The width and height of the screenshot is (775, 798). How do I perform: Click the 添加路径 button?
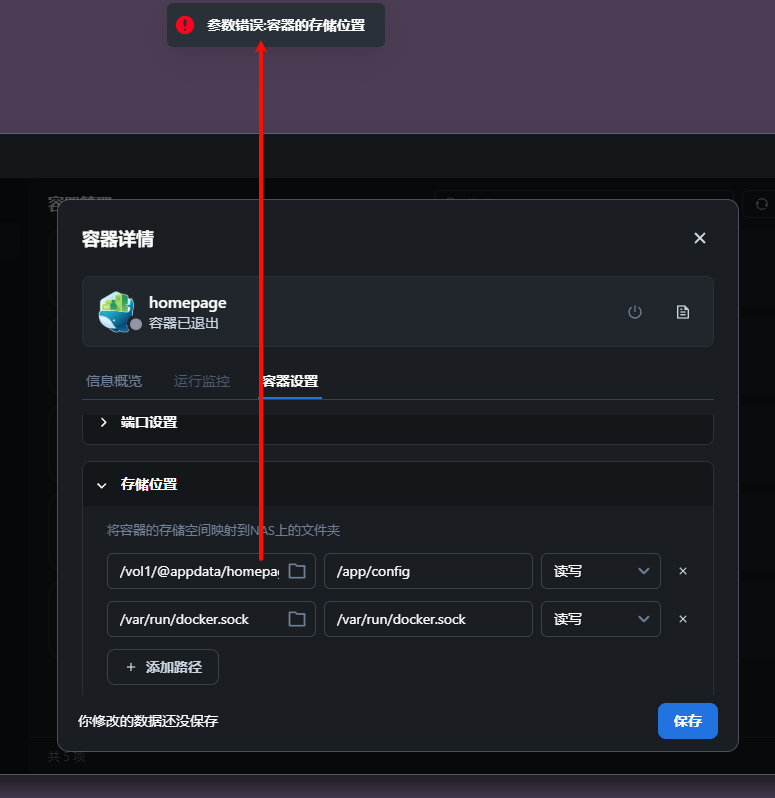pos(163,667)
